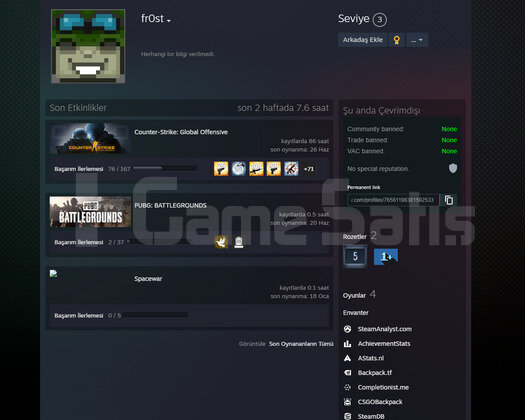
Task: Click the VAC banned None value
Action: [449, 151]
